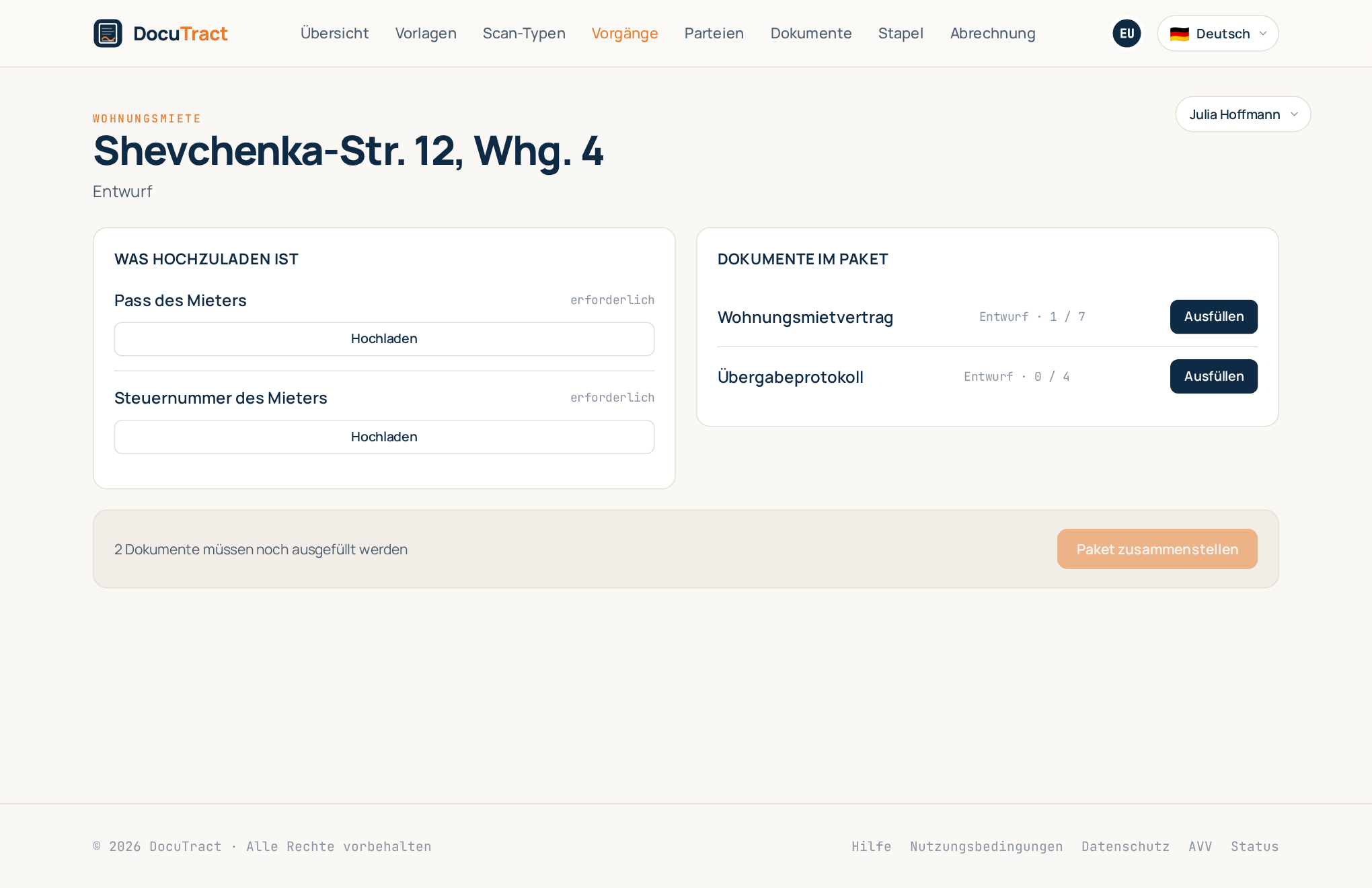Expand the Julia Hoffmann selector
The width and height of the screenshot is (1372, 888).
(x=1243, y=114)
